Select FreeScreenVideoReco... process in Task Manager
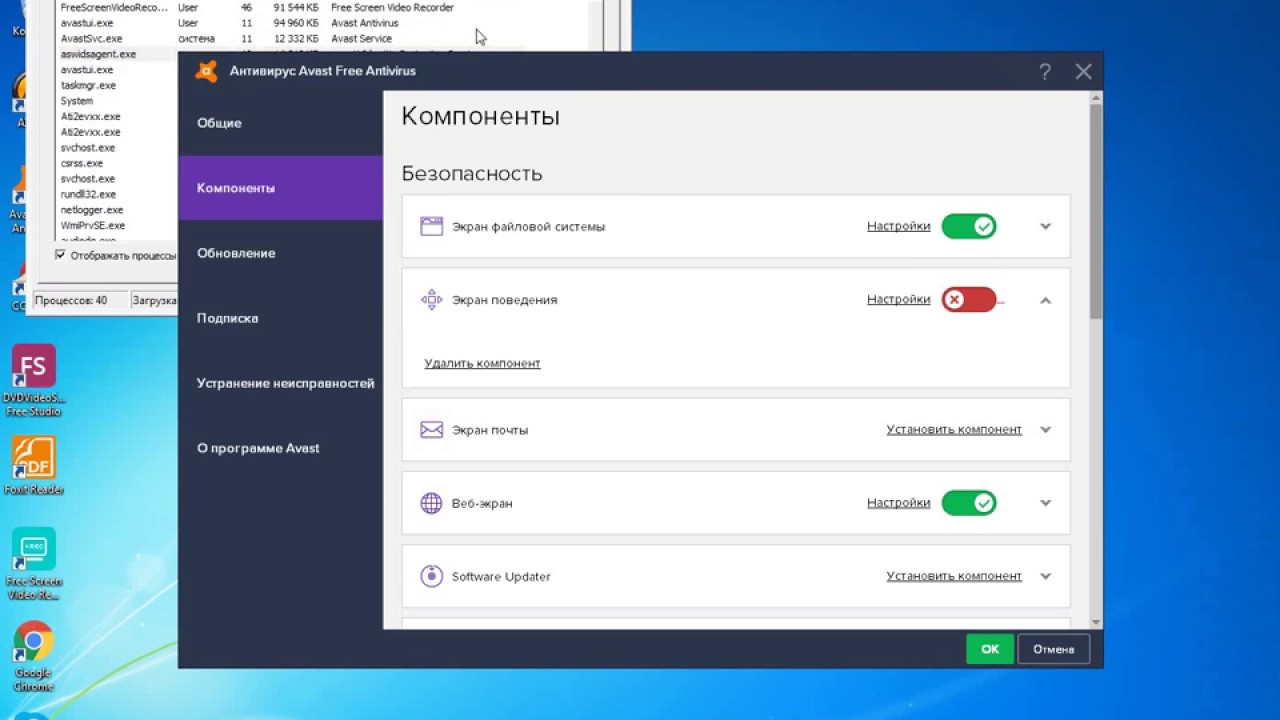 click(x=114, y=7)
